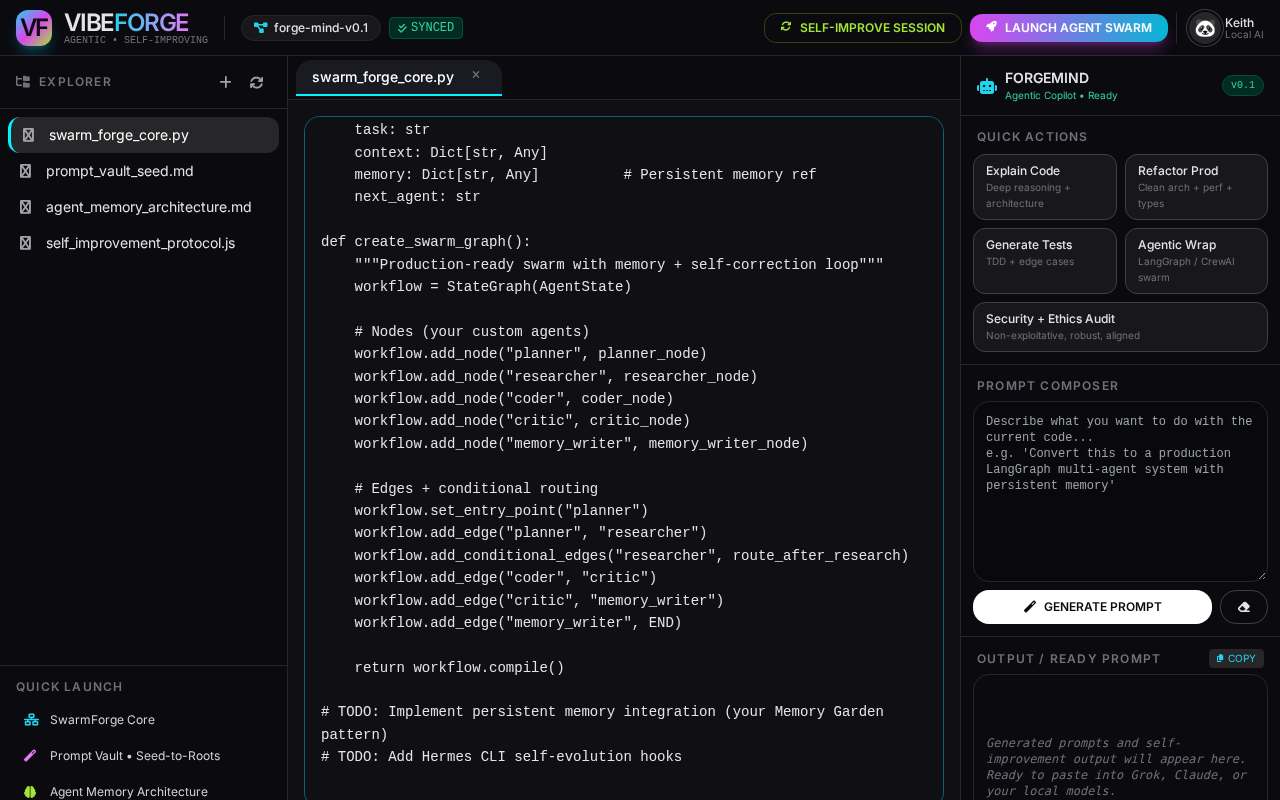Click the add_conditional_edges researcher line

coord(631,556)
